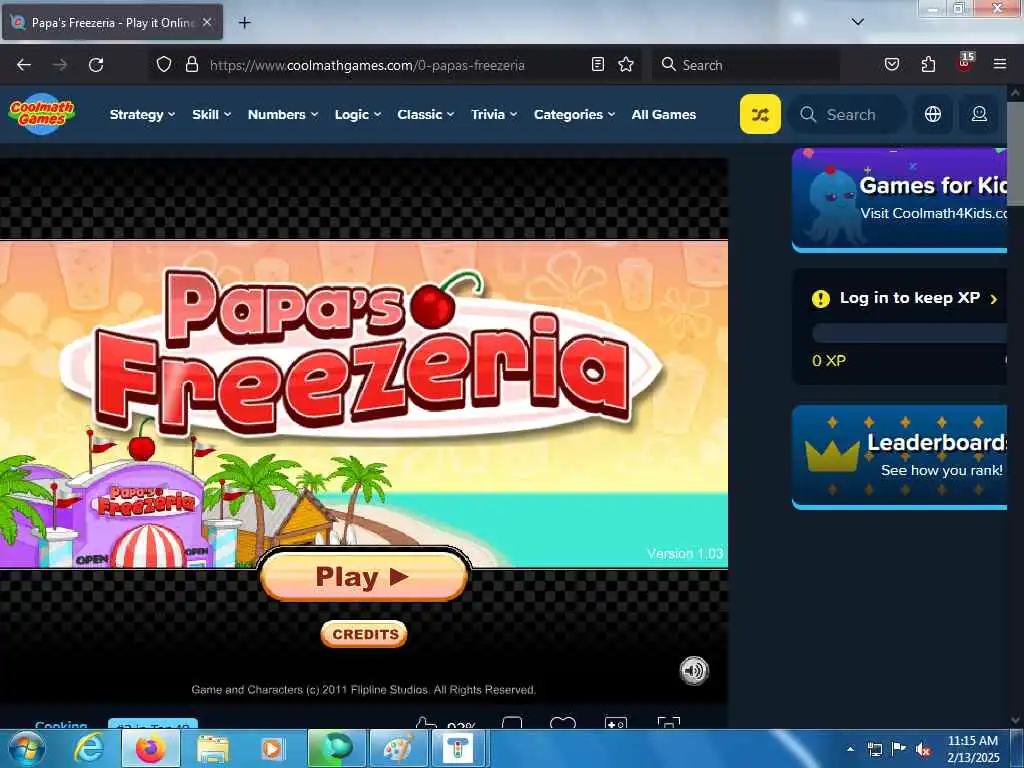
Task: Show hidden system tray icons
Action: pyautogui.click(x=850, y=749)
